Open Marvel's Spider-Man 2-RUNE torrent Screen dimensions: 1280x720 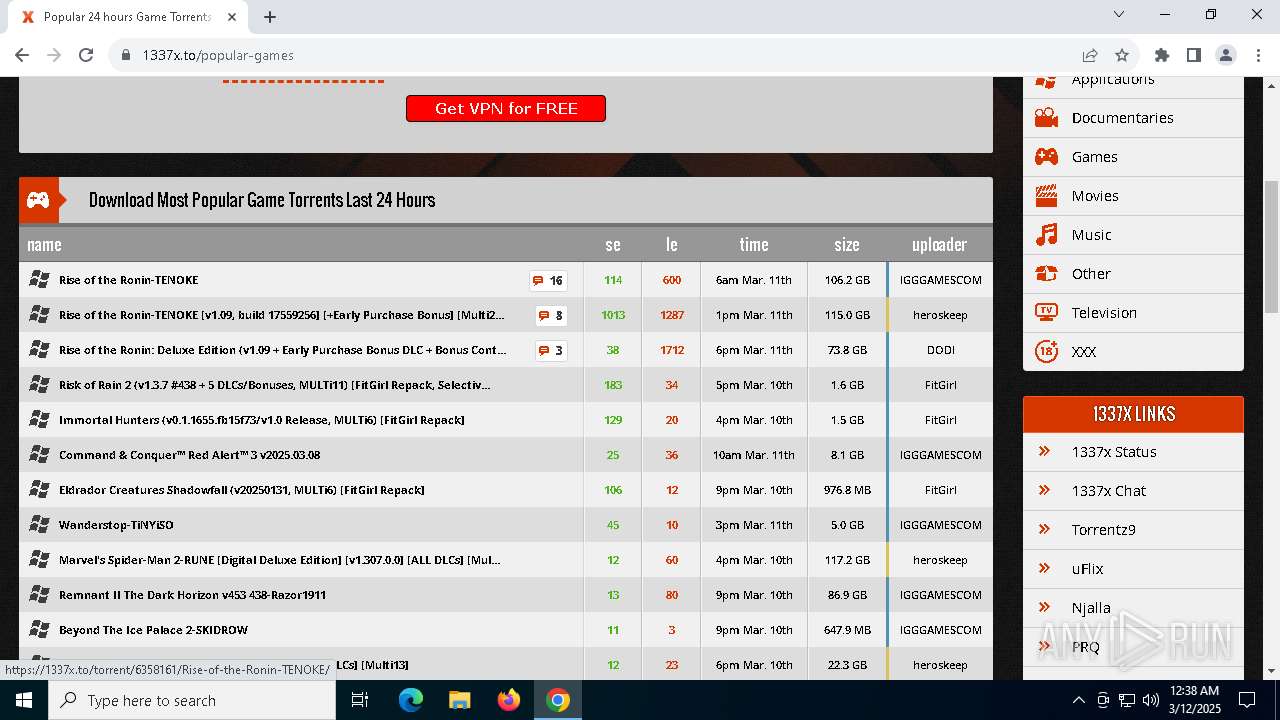point(280,560)
